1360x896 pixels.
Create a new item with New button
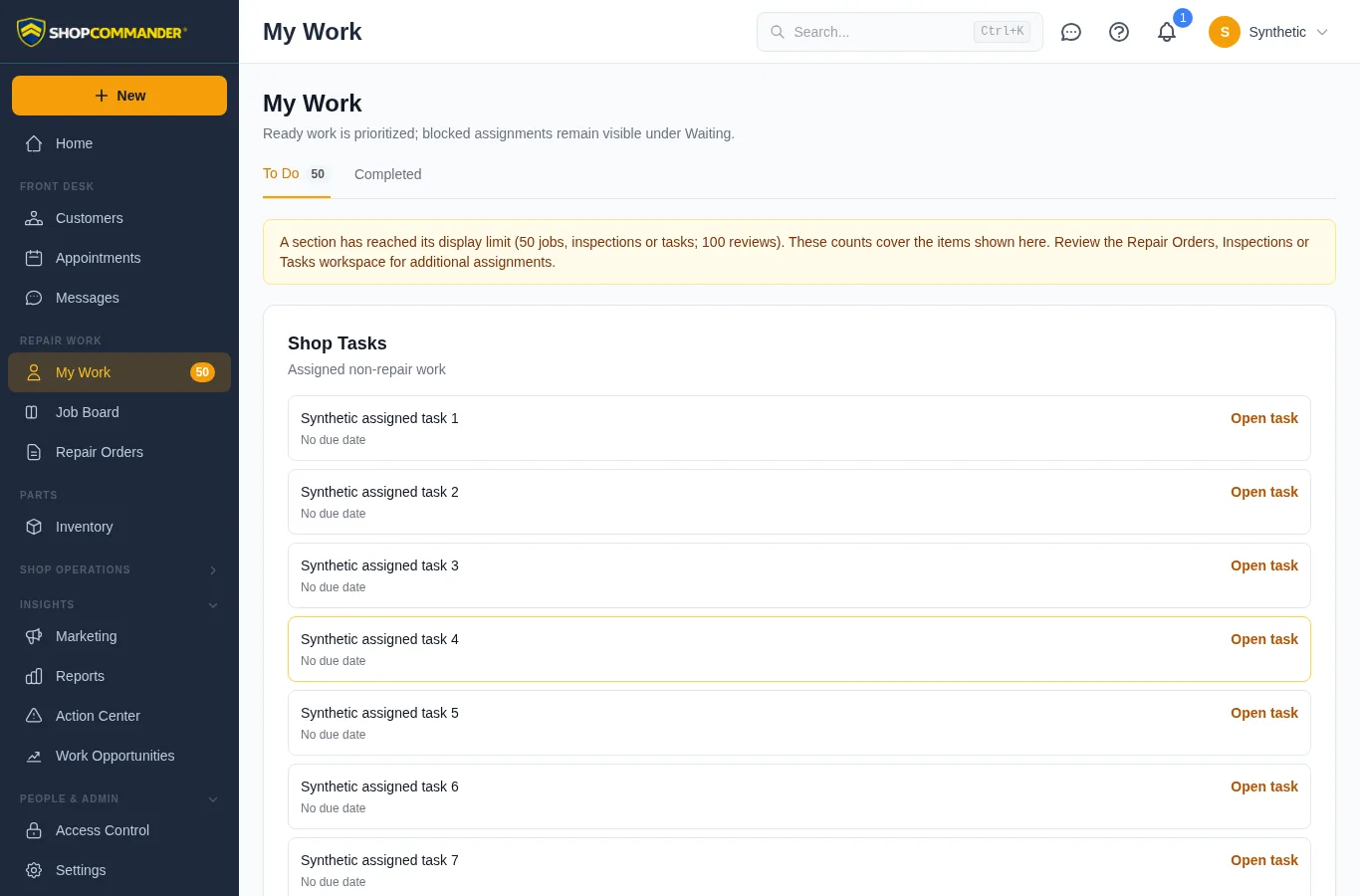click(x=119, y=96)
